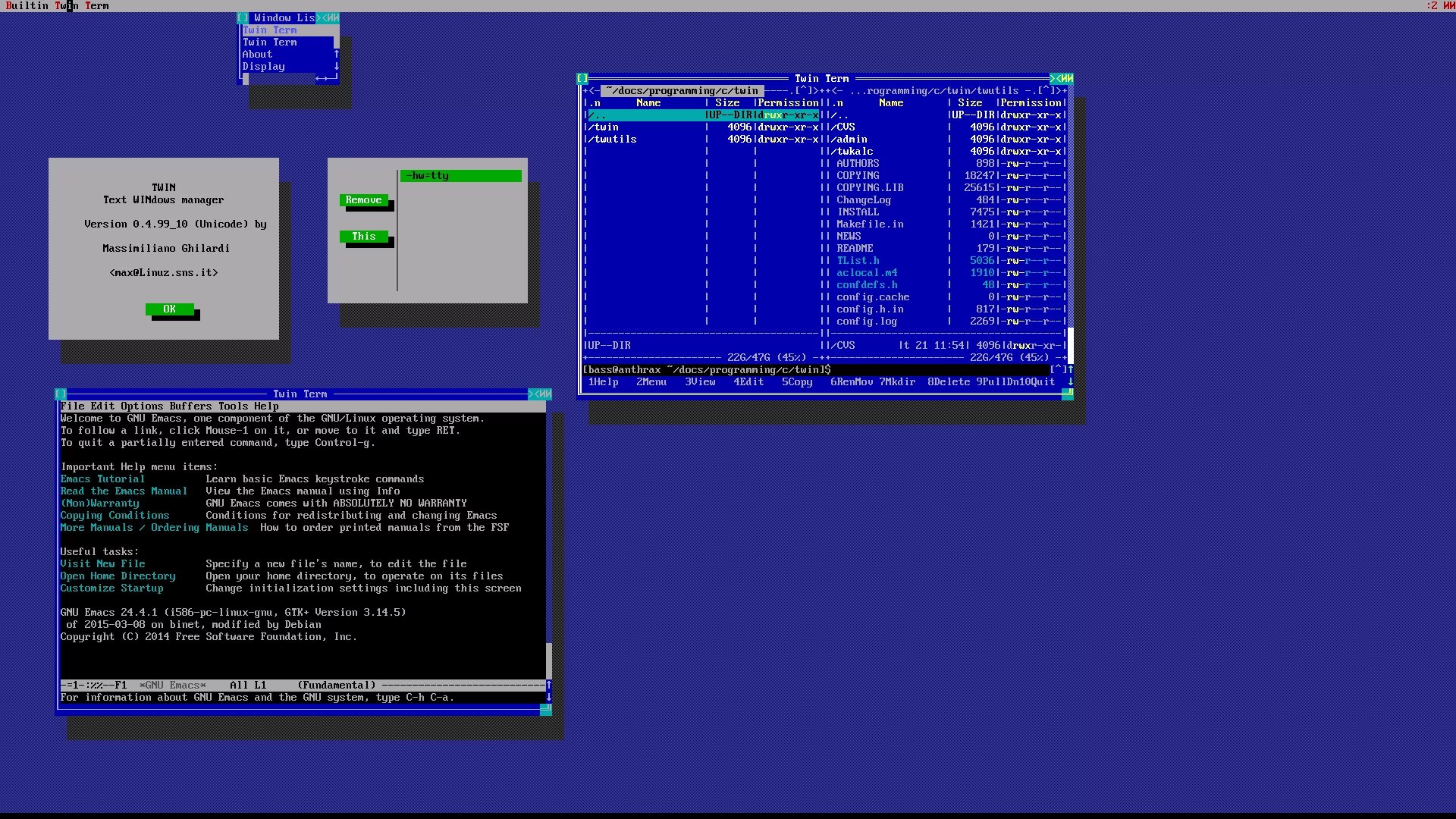Click the Remove button in the display dialog

click(364, 199)
